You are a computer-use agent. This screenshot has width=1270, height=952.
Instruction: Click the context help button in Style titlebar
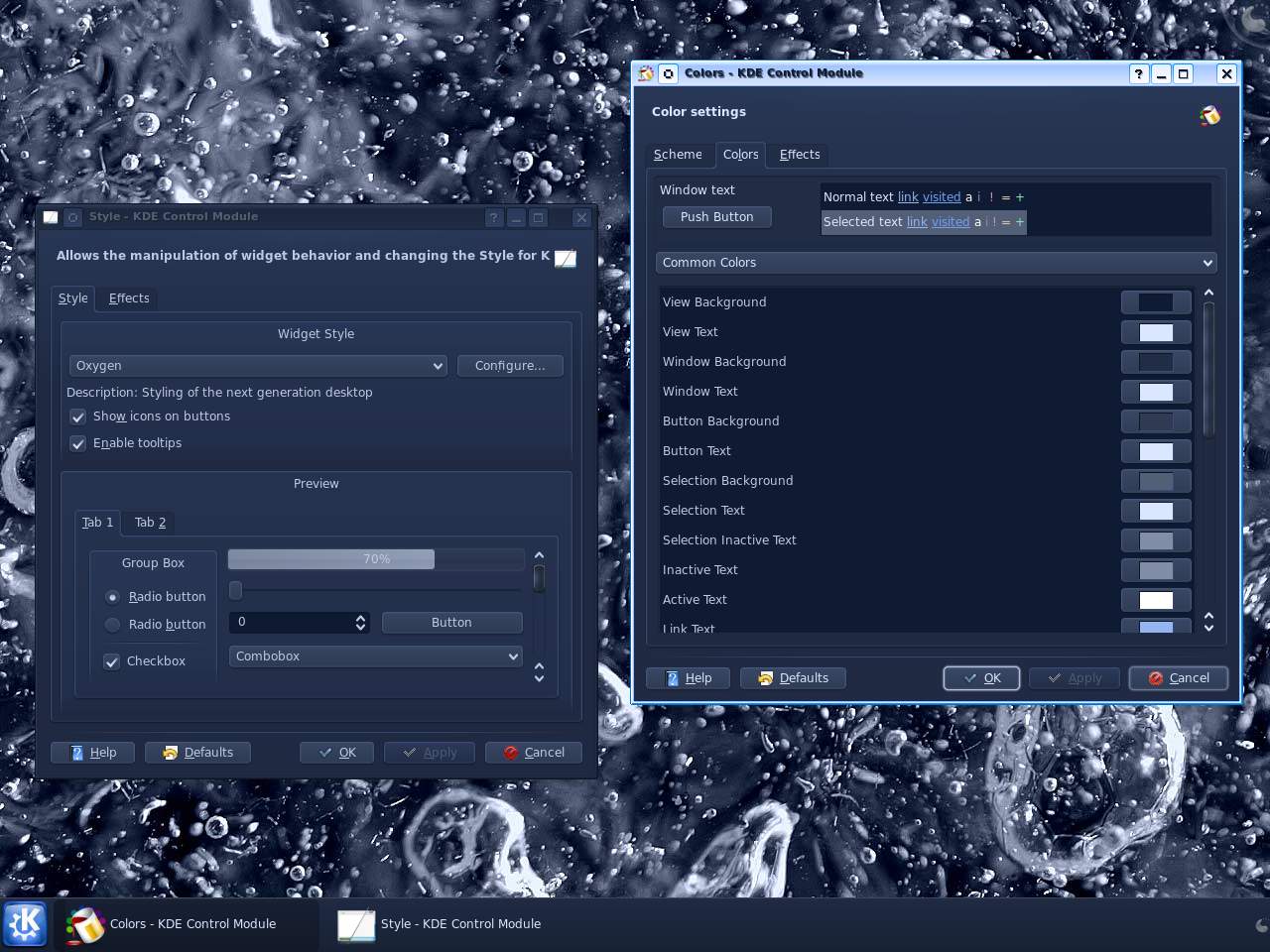[x=494, y=217]
